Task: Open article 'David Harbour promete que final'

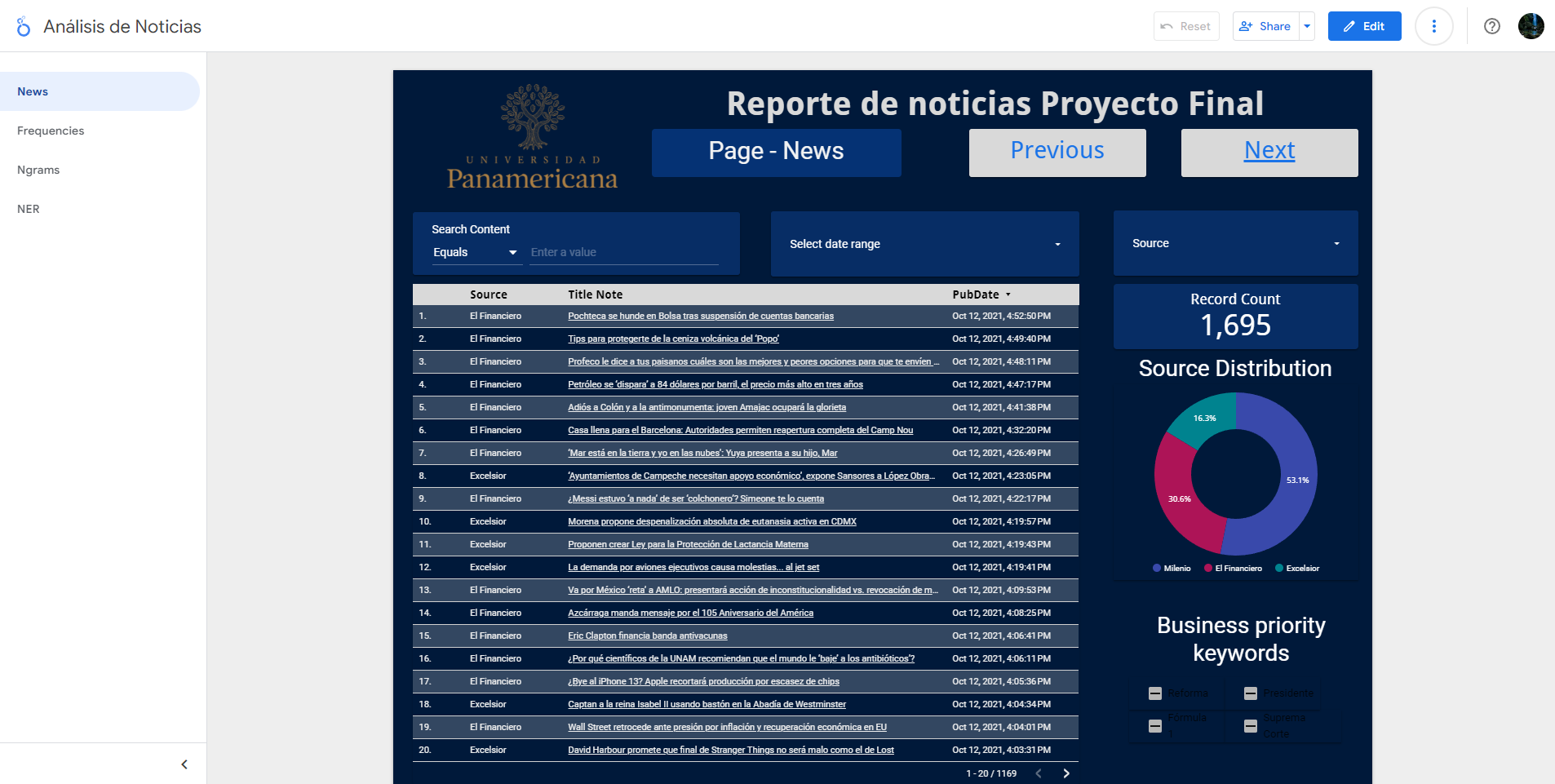Action: coord(731,750)
